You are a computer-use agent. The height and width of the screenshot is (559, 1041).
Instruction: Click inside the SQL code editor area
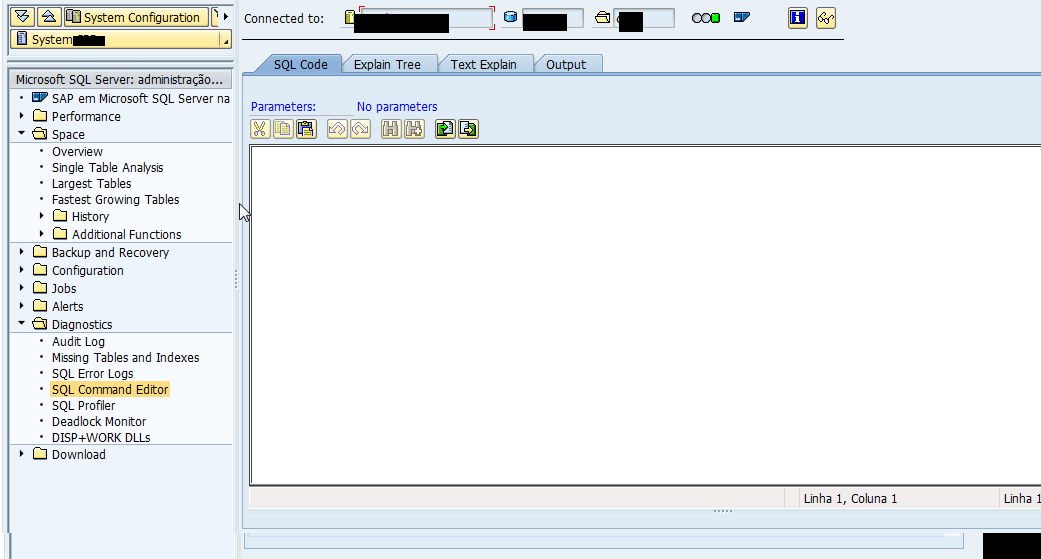[645, 315]
